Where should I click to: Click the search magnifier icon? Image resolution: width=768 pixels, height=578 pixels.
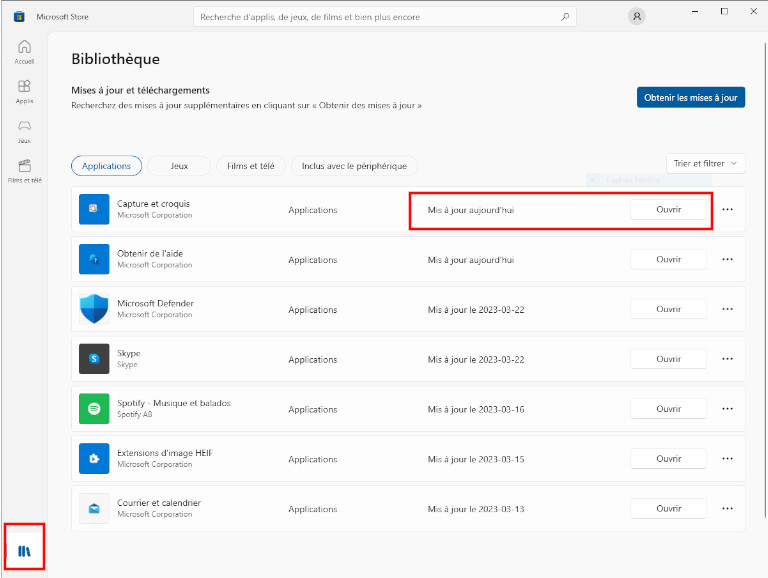565,17
